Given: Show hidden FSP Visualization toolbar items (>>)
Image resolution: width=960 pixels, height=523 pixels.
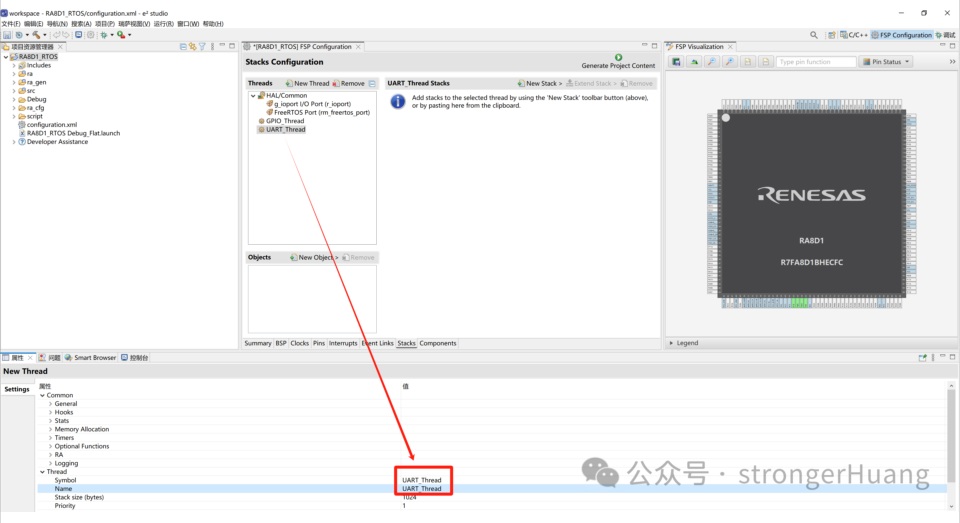Looking at the screenshot, I should pyautogui.click(x=952, y=62).
